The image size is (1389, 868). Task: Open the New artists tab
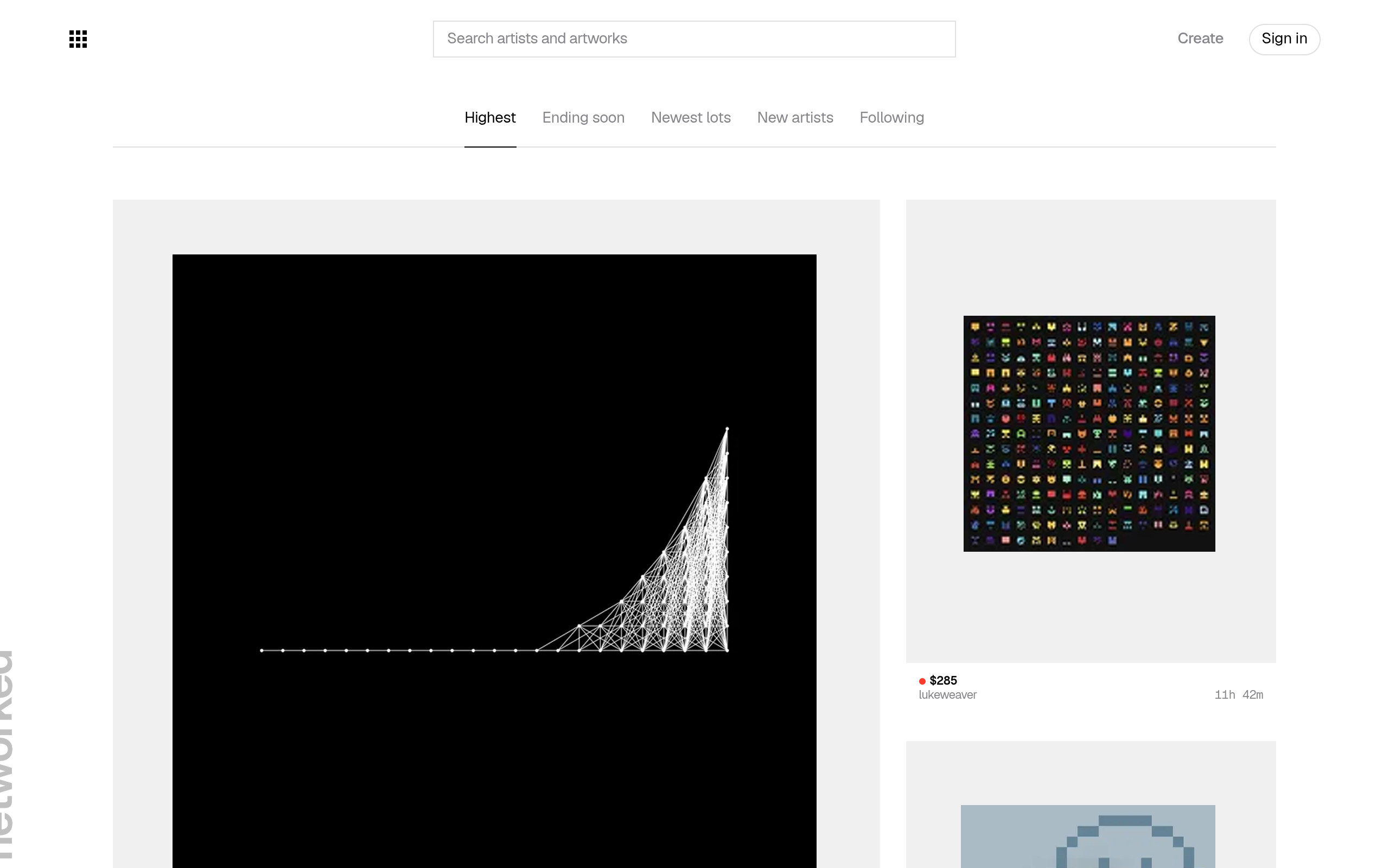click(795, 118)
